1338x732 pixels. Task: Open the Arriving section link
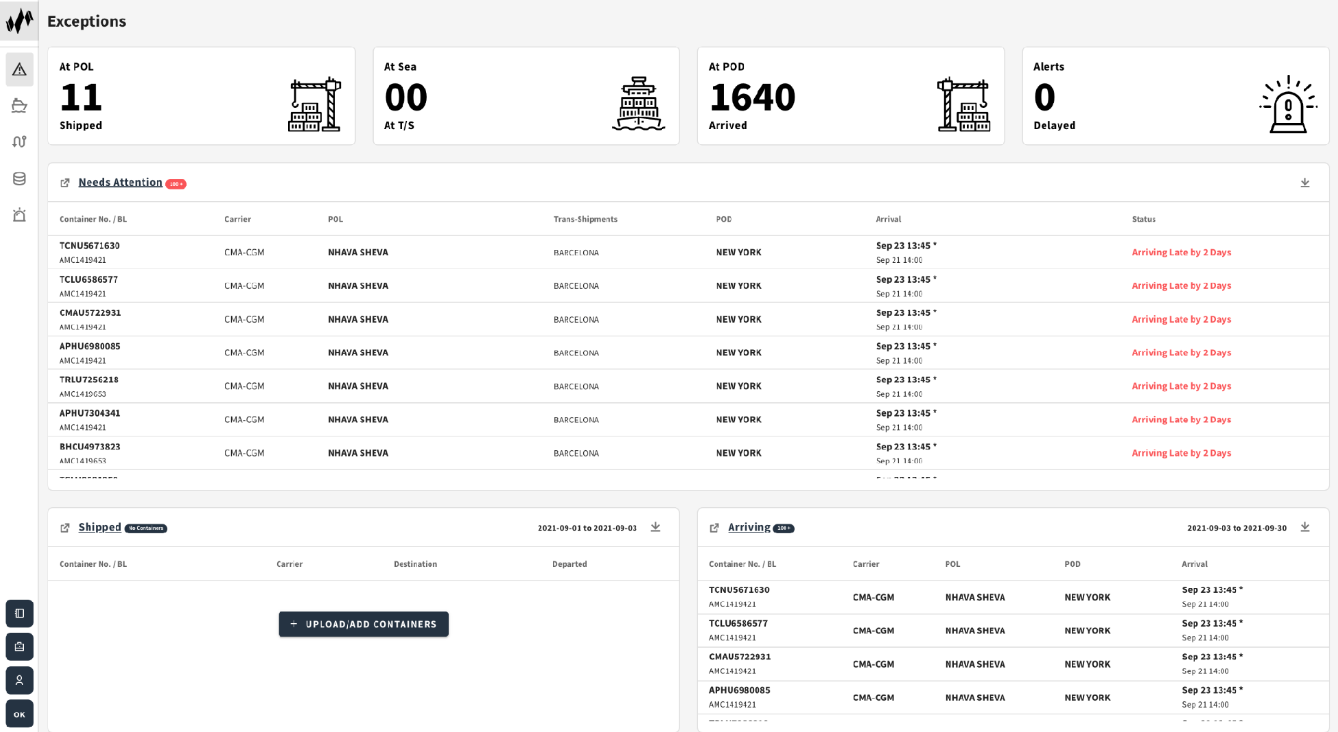click(748, 527)
